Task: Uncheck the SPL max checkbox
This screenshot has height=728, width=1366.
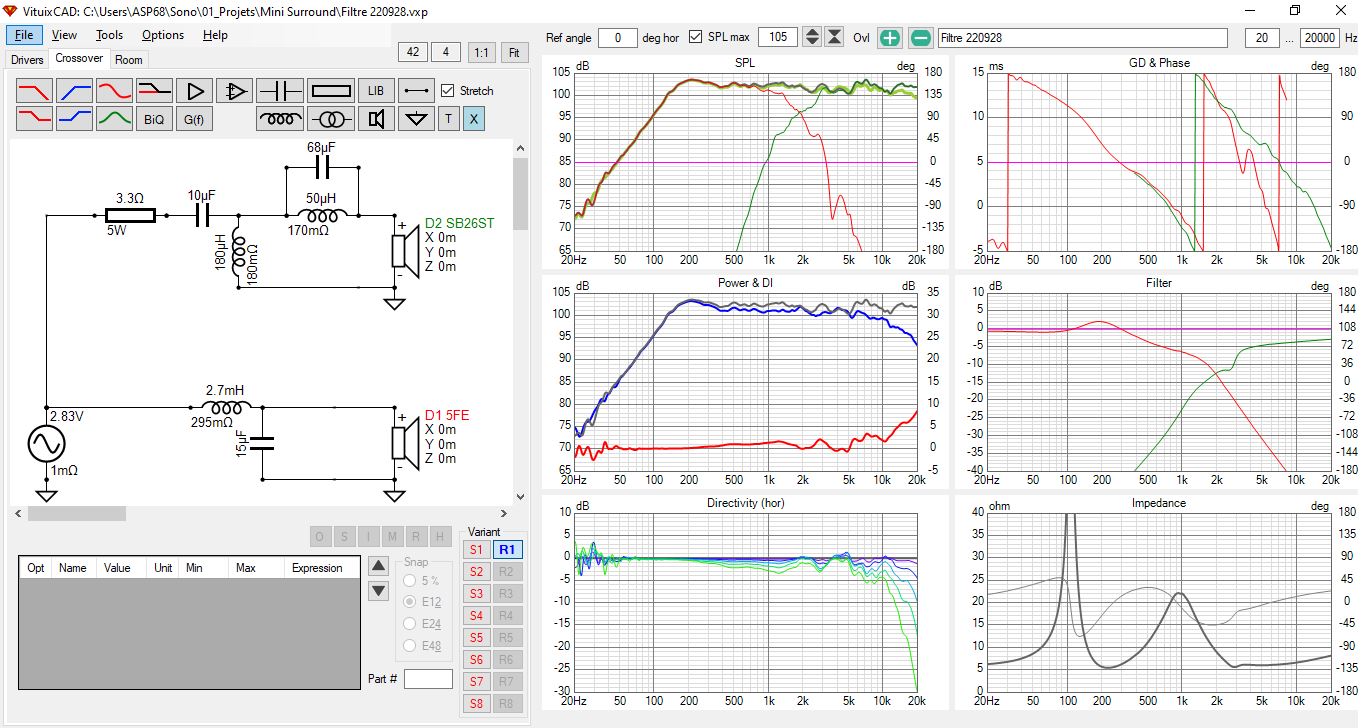Action: coord(696,38)
